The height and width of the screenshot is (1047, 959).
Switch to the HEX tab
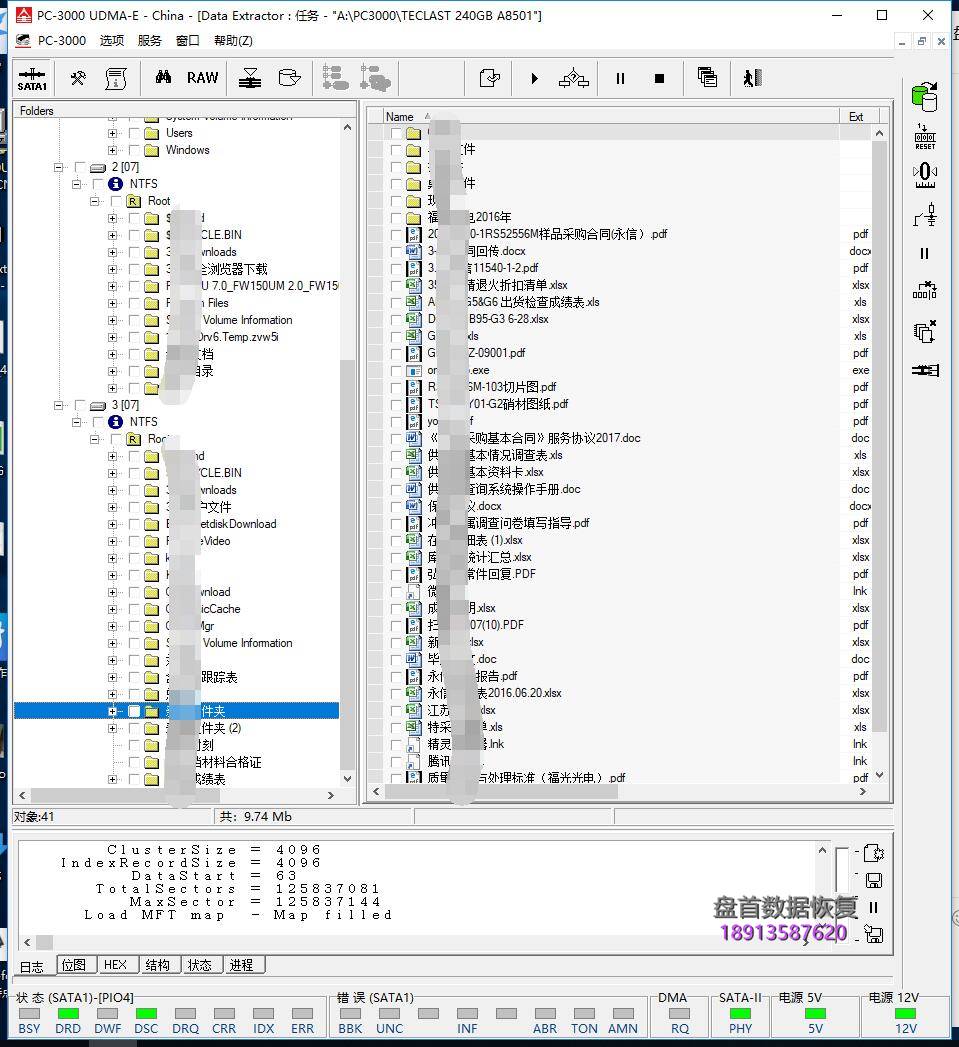tap(116, 965)
